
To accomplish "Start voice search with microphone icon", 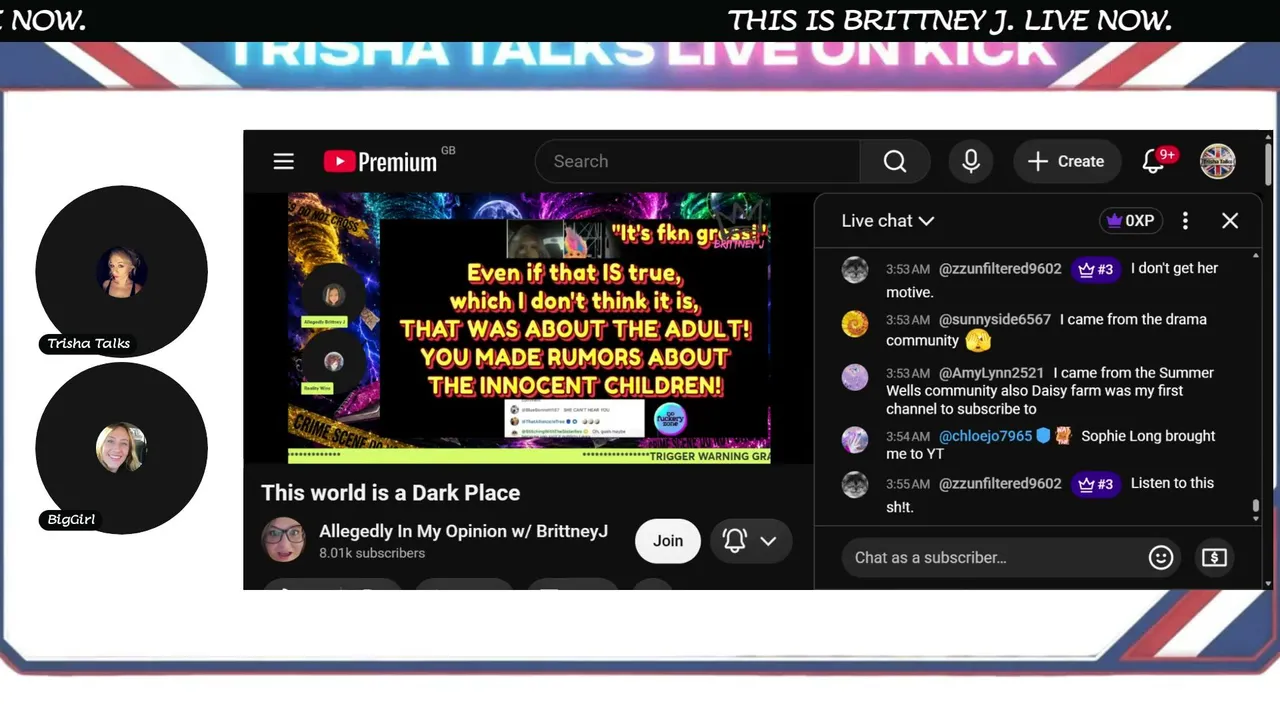I will pos(971,161).
